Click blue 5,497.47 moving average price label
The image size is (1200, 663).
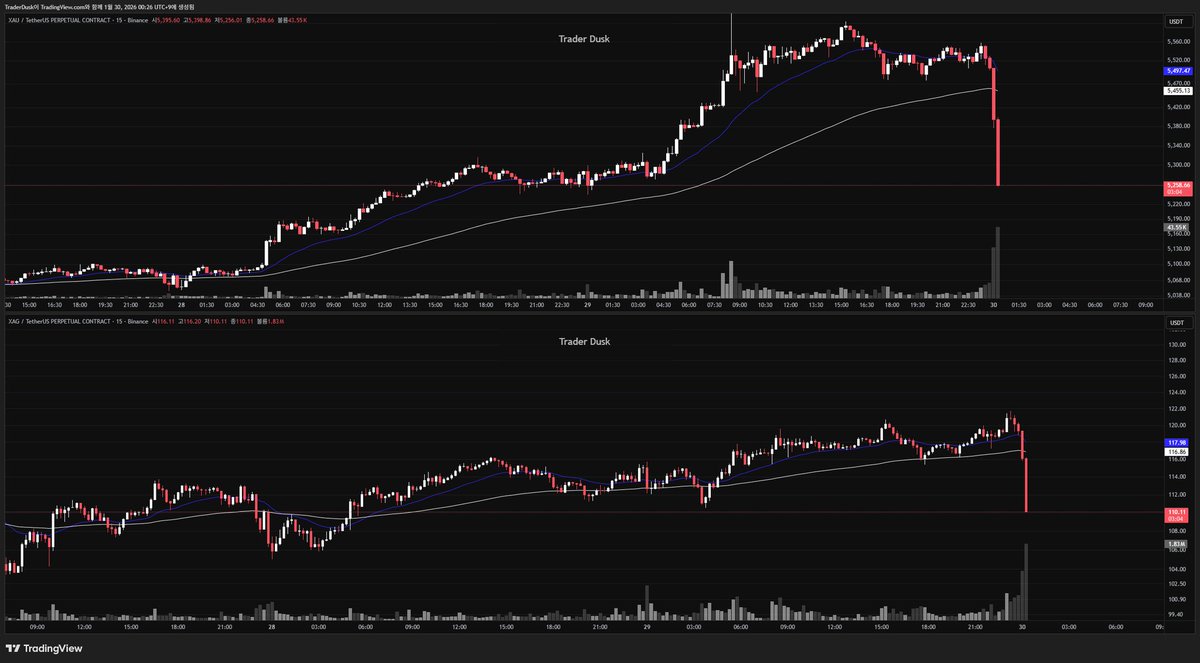point(1176,72)
